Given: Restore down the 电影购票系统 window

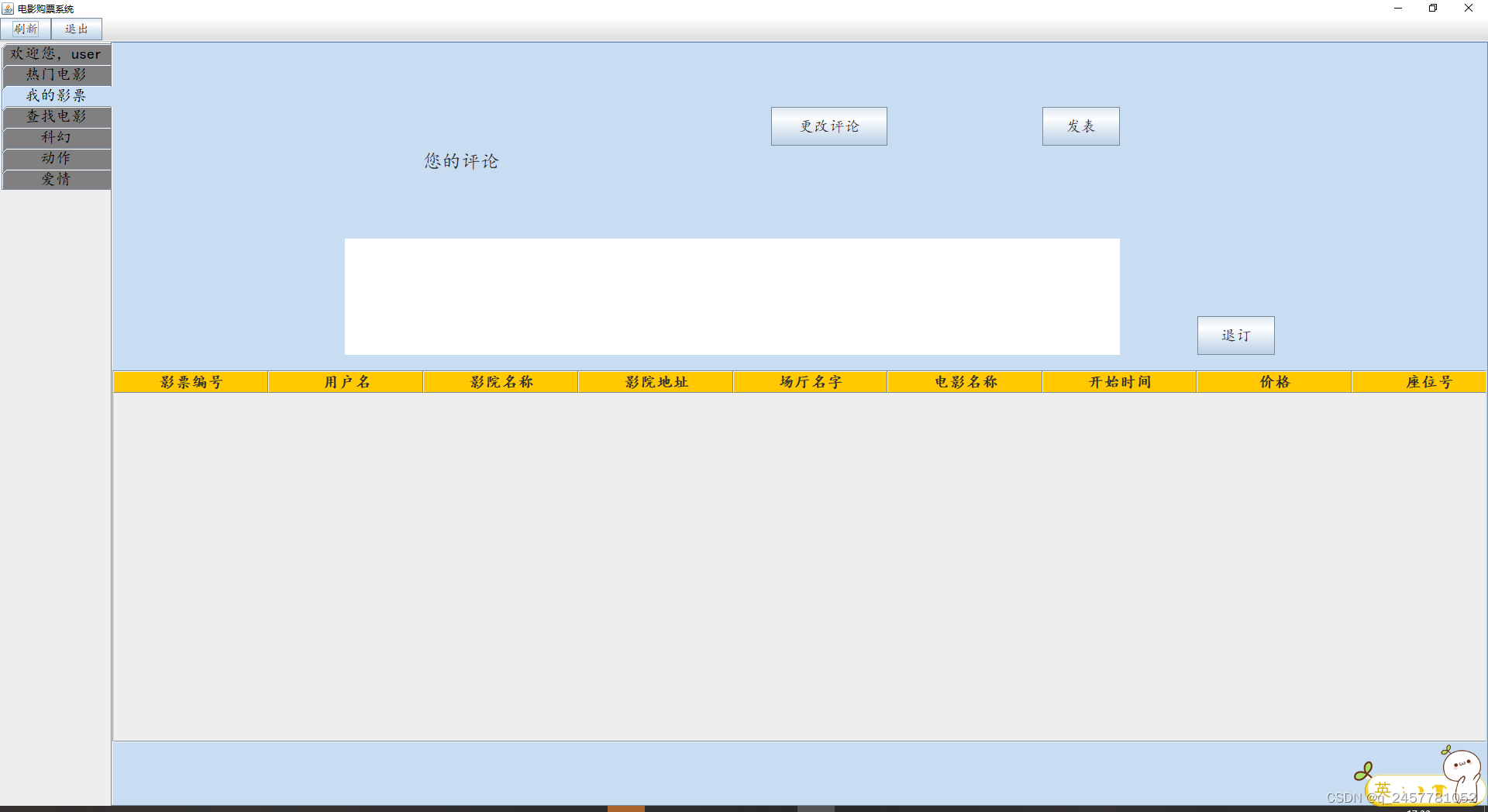Looking at the screenshot, I should 1433,9.
